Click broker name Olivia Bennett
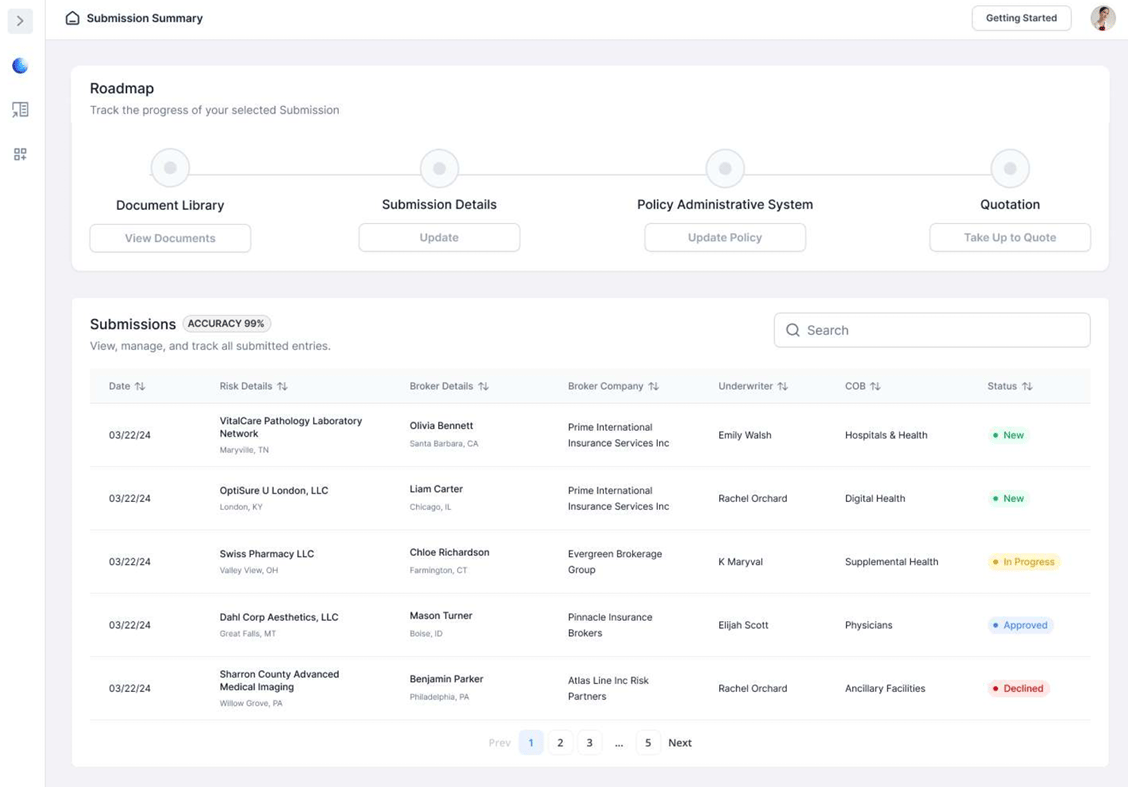 (441, 426)
